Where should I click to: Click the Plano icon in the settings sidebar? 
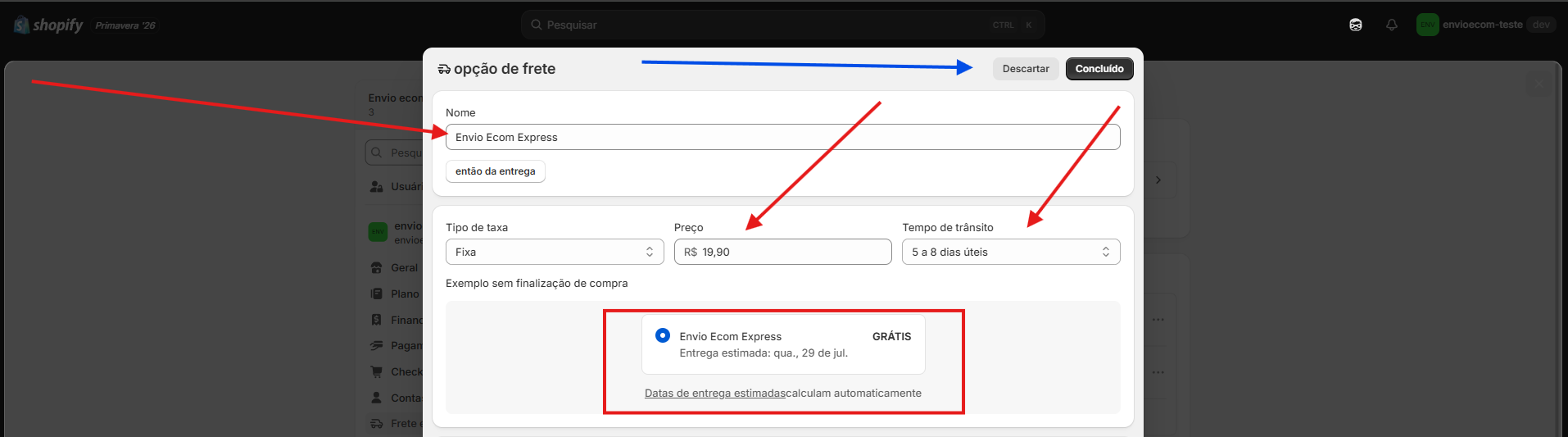[376, 294]
